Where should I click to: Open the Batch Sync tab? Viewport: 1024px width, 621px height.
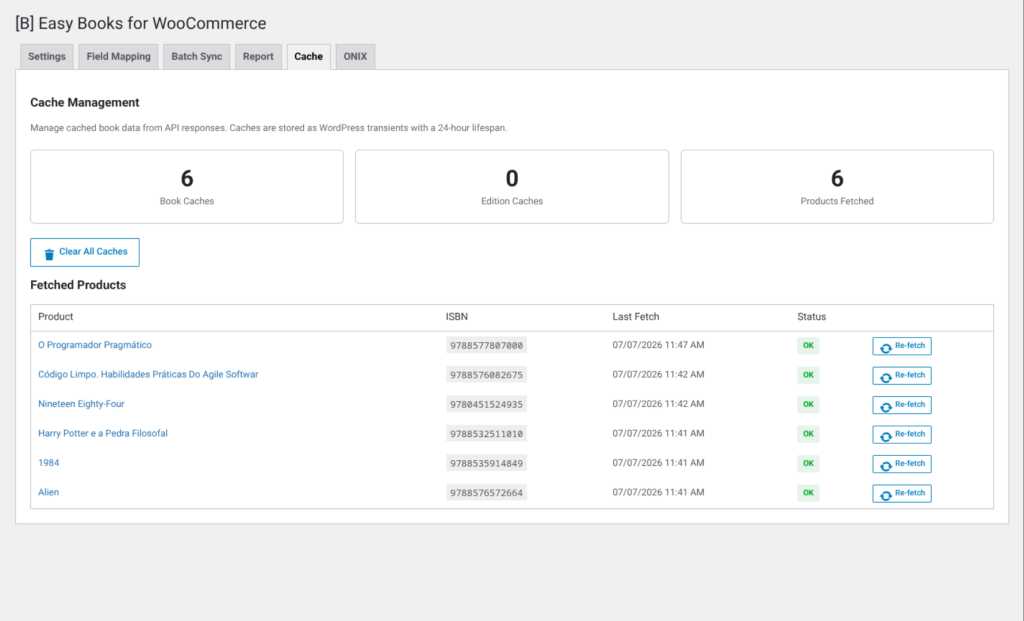pyautogui.click(x=197, y=57)
